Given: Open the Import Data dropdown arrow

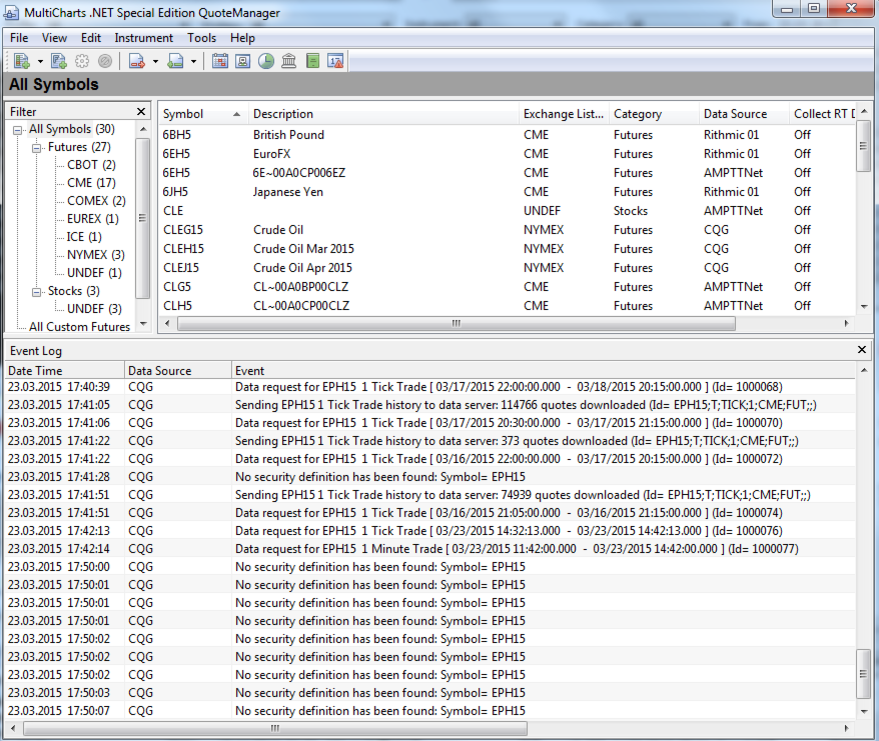Looking at the screenshot, I should [193, 61].
